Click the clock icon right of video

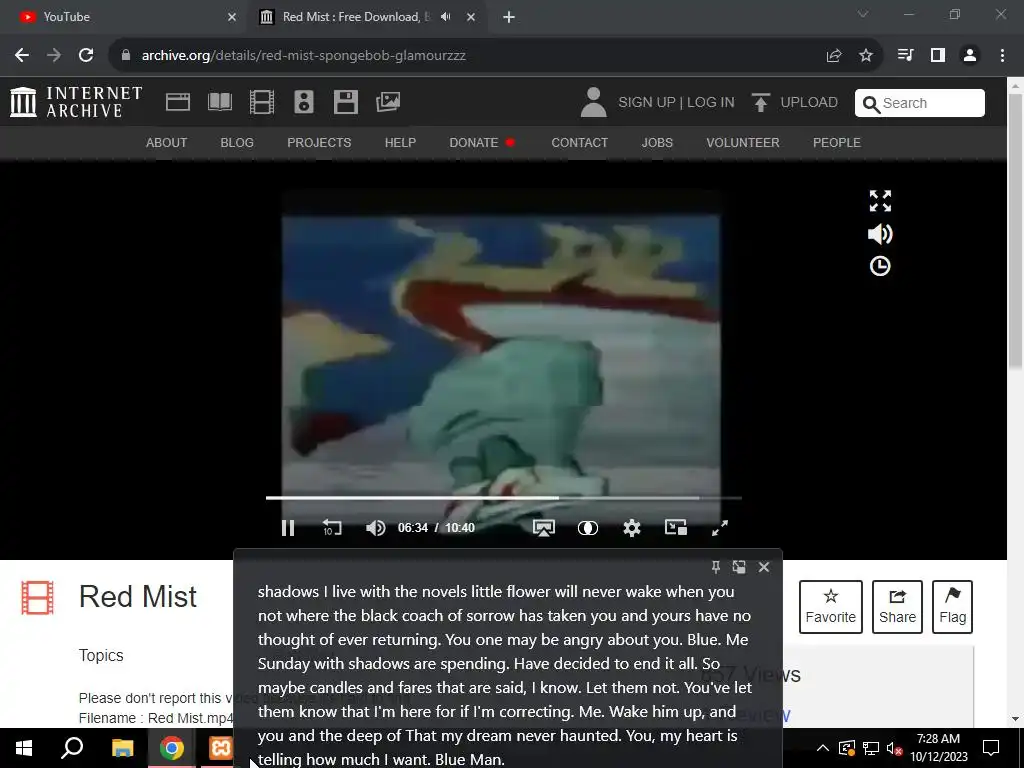point(880,266)
